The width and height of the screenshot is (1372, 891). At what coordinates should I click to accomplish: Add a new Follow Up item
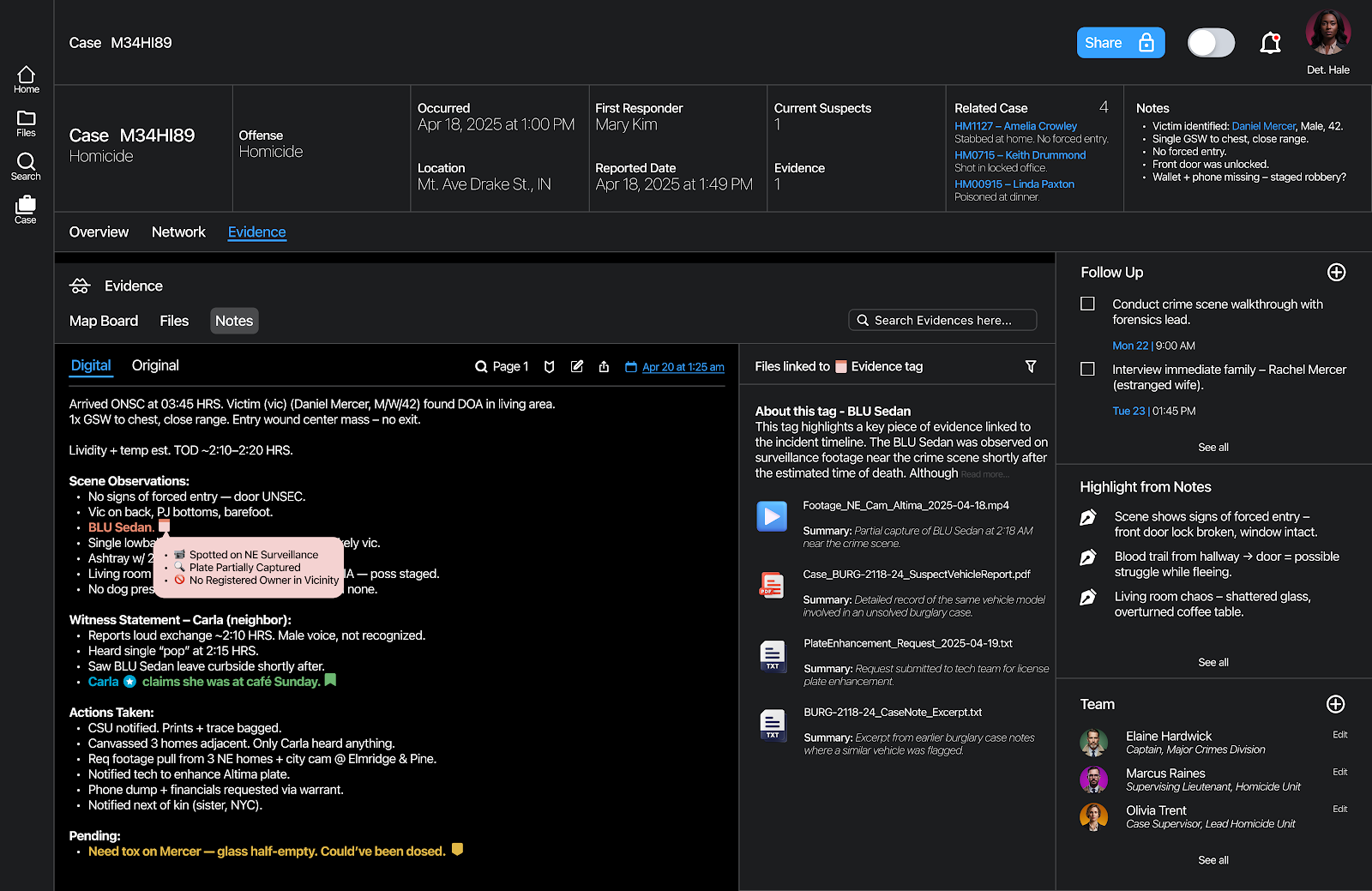click(1336, 273)
